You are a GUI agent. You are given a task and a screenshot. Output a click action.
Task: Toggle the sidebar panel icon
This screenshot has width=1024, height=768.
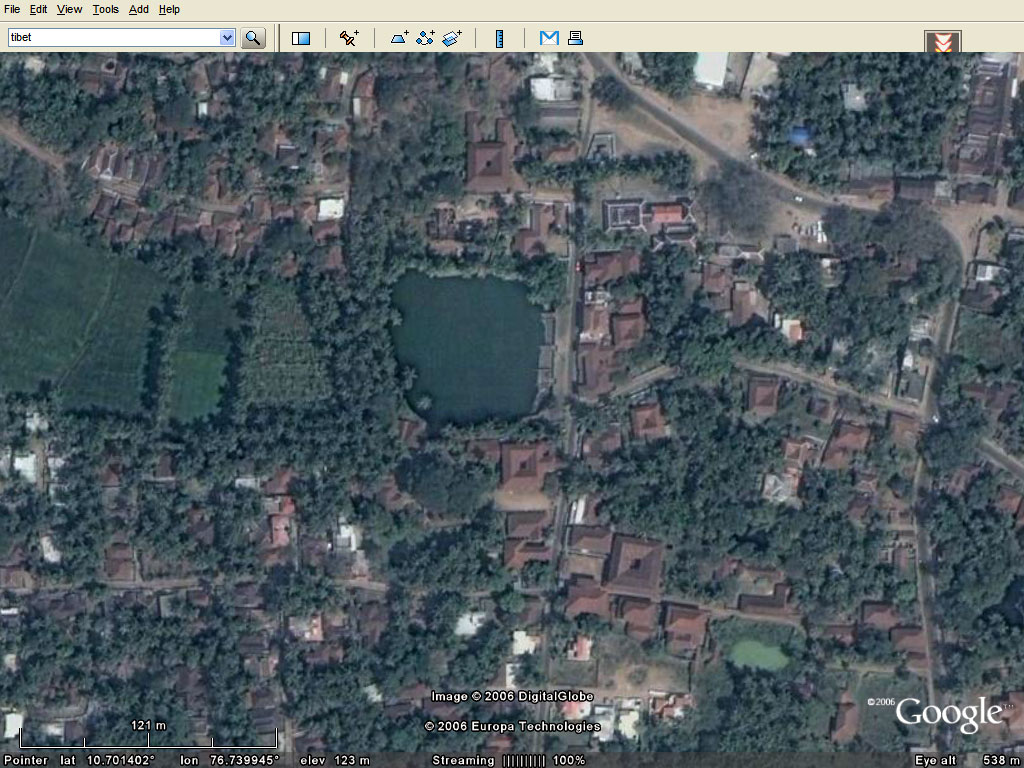(300, 39)
